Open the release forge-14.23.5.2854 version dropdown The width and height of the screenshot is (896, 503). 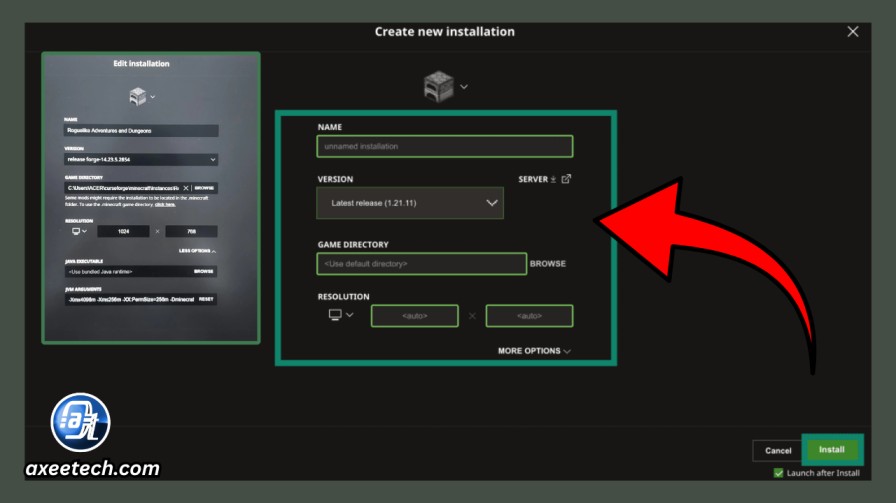pyautogui.click(x=141, y=159)
